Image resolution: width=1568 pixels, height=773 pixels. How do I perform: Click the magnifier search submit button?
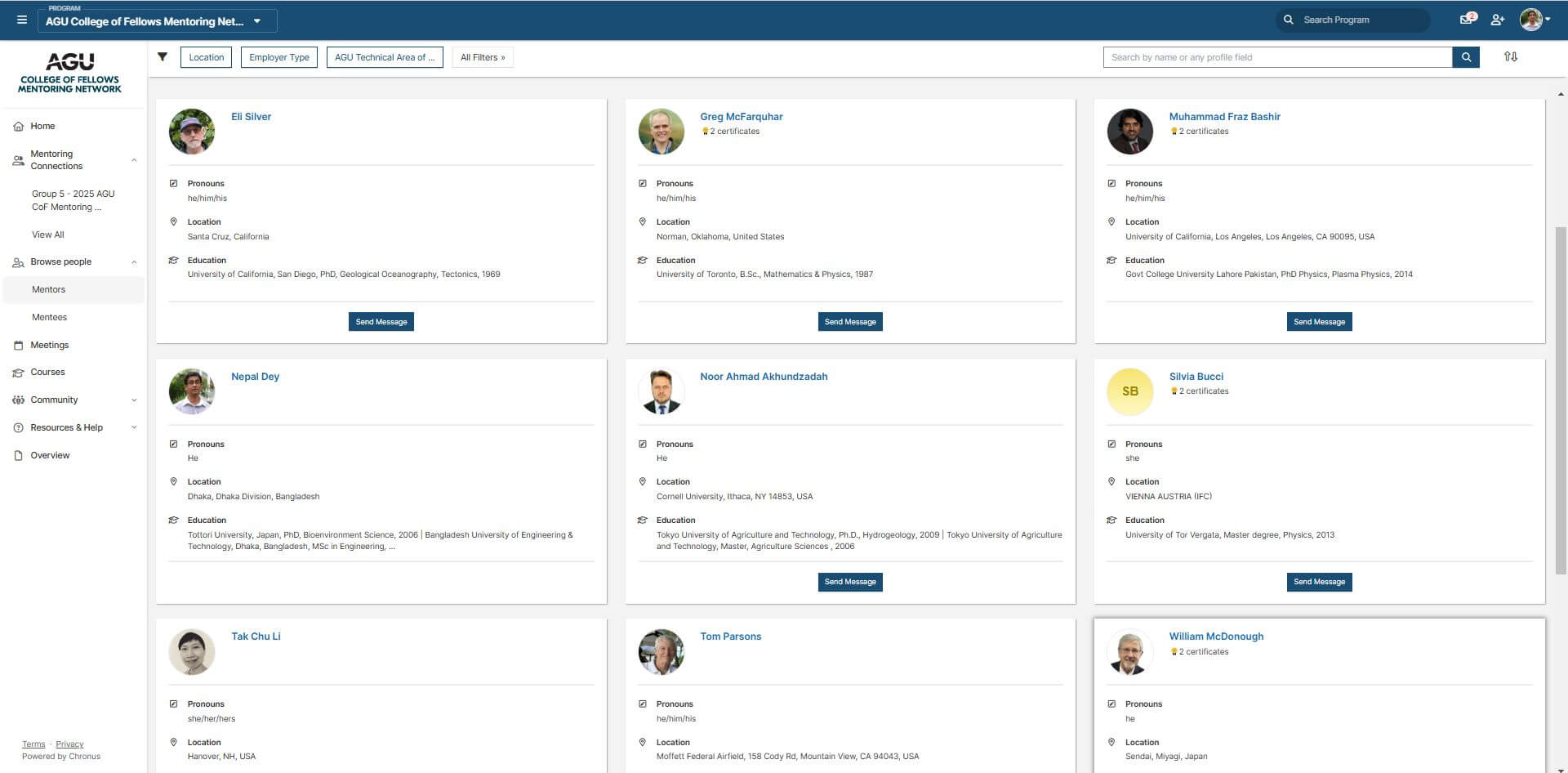(x=1466, y=57)
